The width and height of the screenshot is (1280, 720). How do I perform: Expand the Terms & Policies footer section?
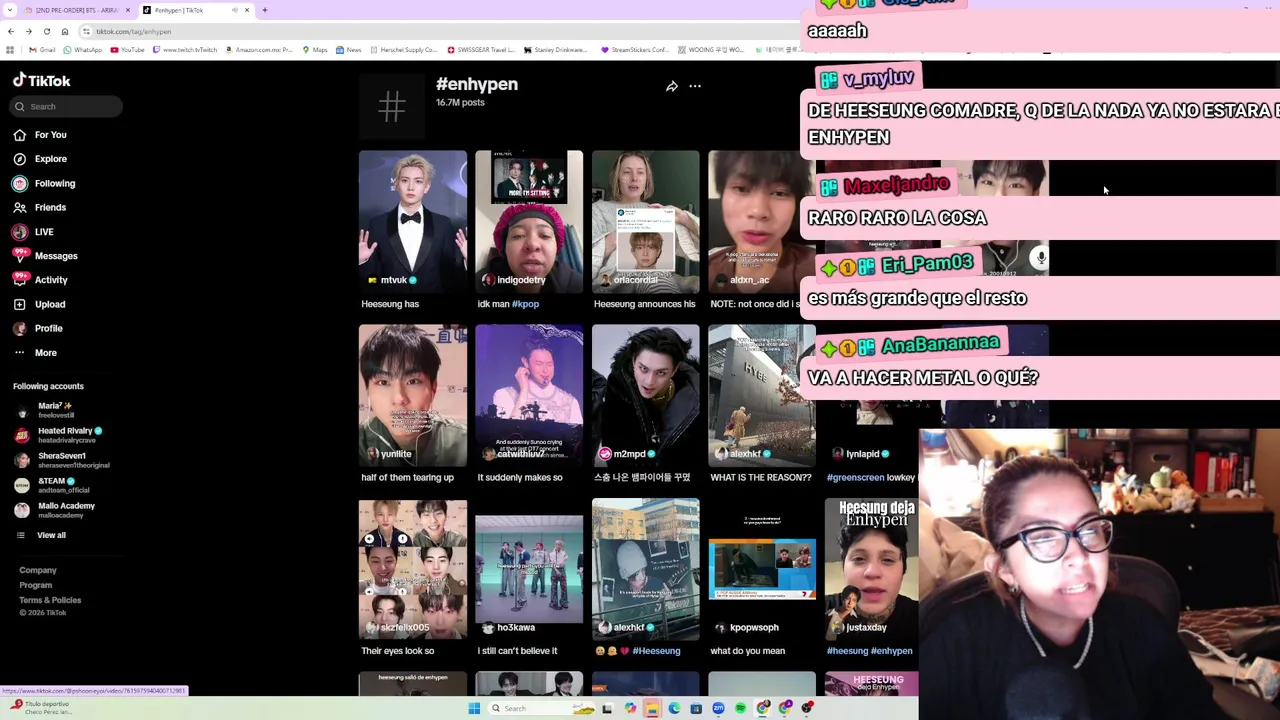pos(50,600)
